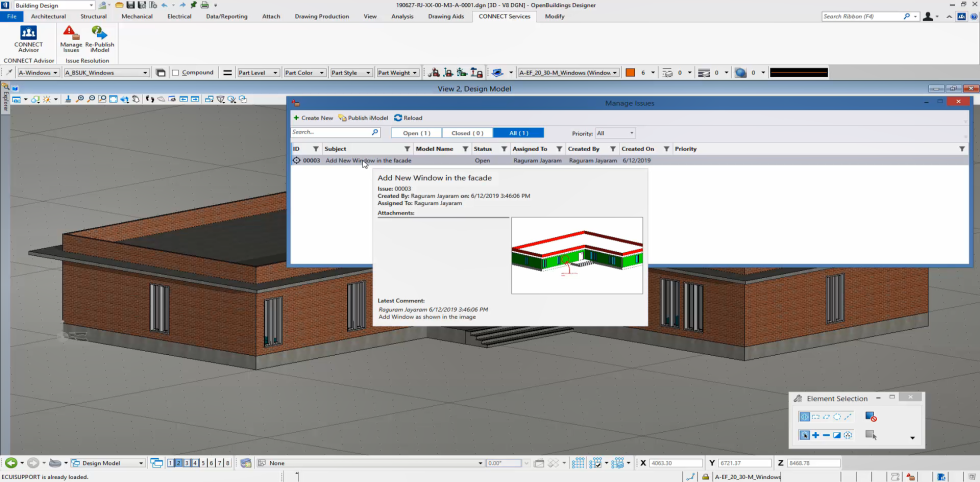Screen dimensions: 980x482
Task: Toggle view 8 in view group bar
Action: [x=228, y=463]
